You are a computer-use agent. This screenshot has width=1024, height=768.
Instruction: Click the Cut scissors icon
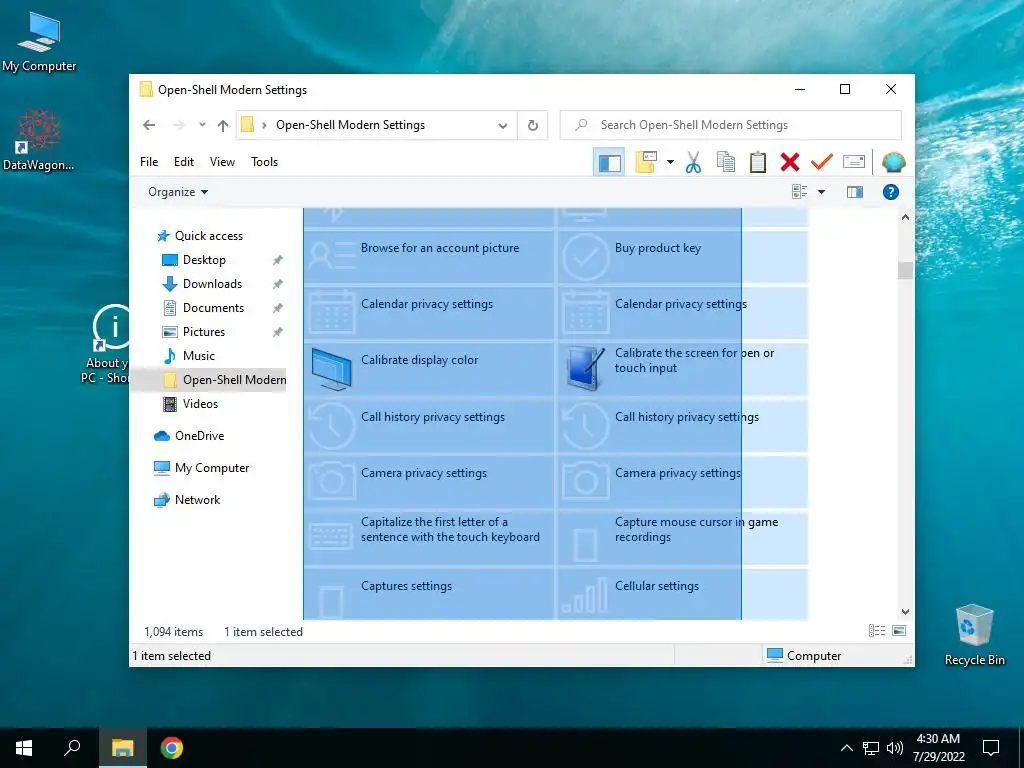point(694,162)
